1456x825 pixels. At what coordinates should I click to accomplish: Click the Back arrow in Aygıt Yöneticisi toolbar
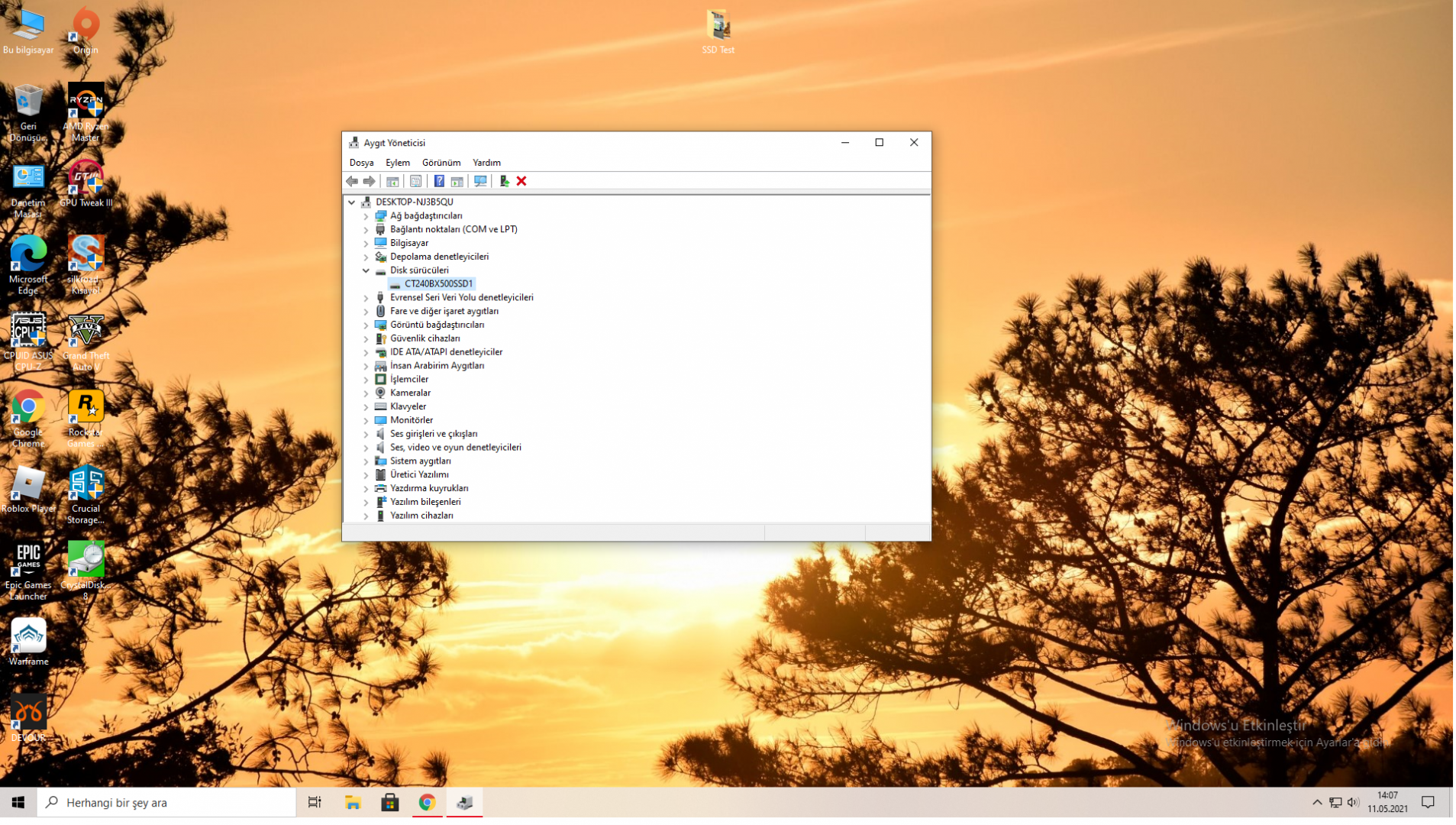pos(352,181)
